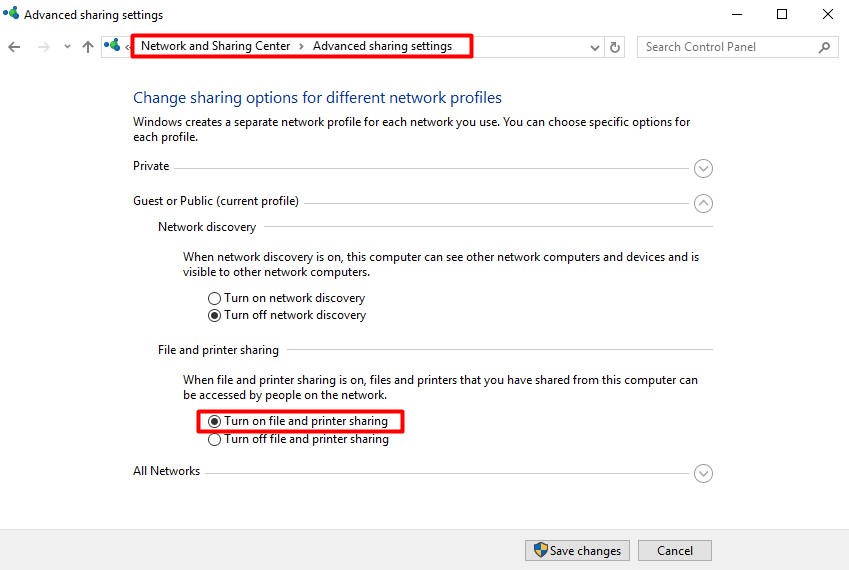Click the search magnifier icon

click(x=824, y=47)
